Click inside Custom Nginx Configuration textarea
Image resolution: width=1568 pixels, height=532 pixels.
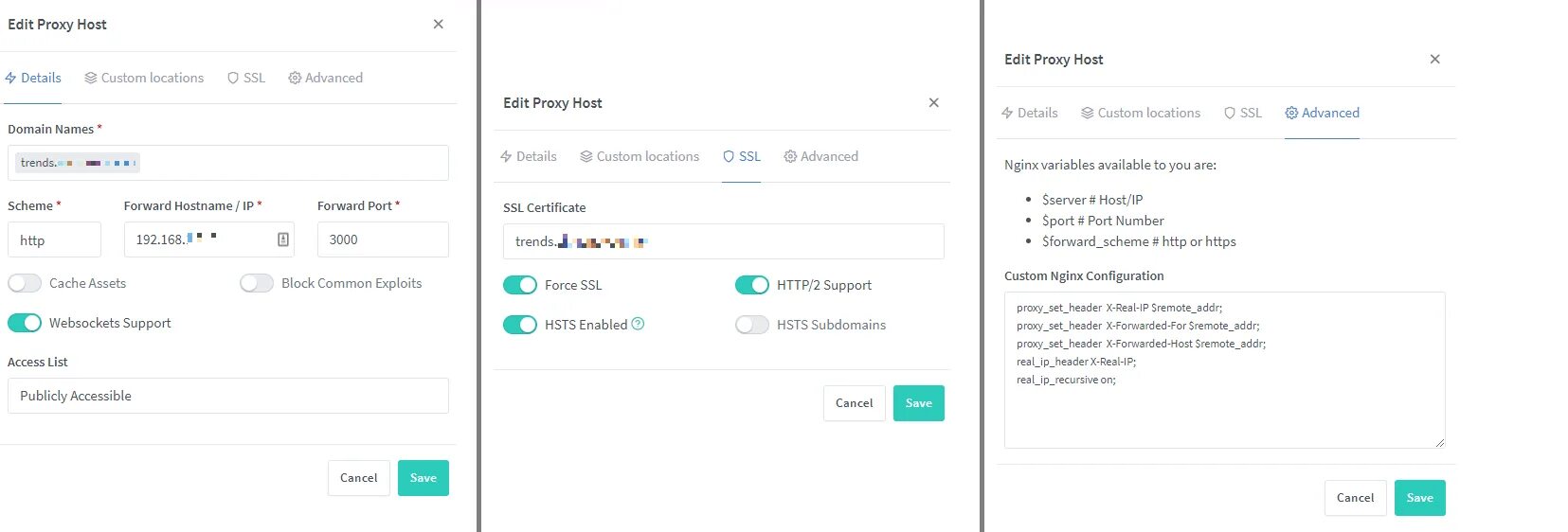[x=1225, y=370]
